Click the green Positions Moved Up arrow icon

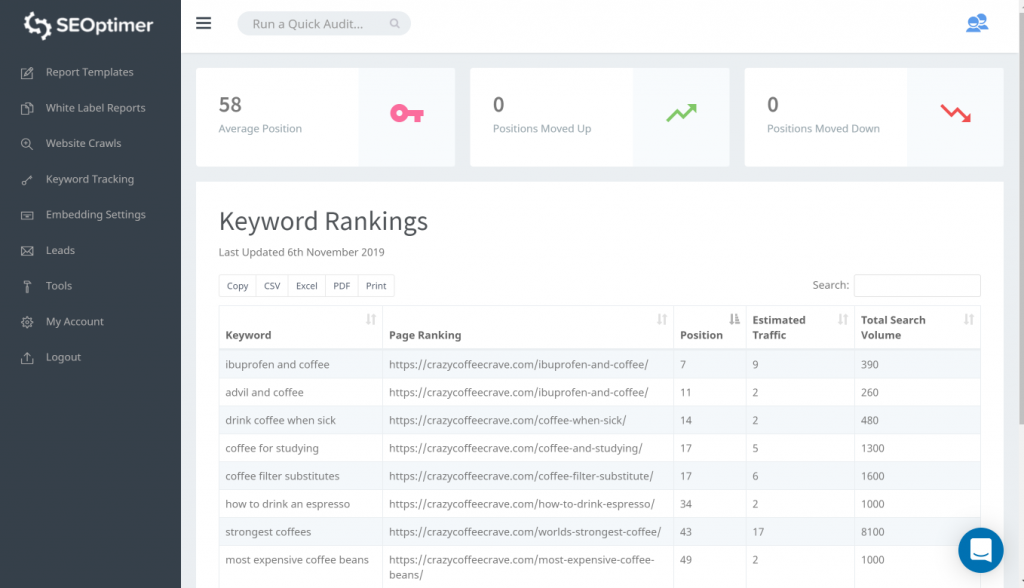pos(681,114)
